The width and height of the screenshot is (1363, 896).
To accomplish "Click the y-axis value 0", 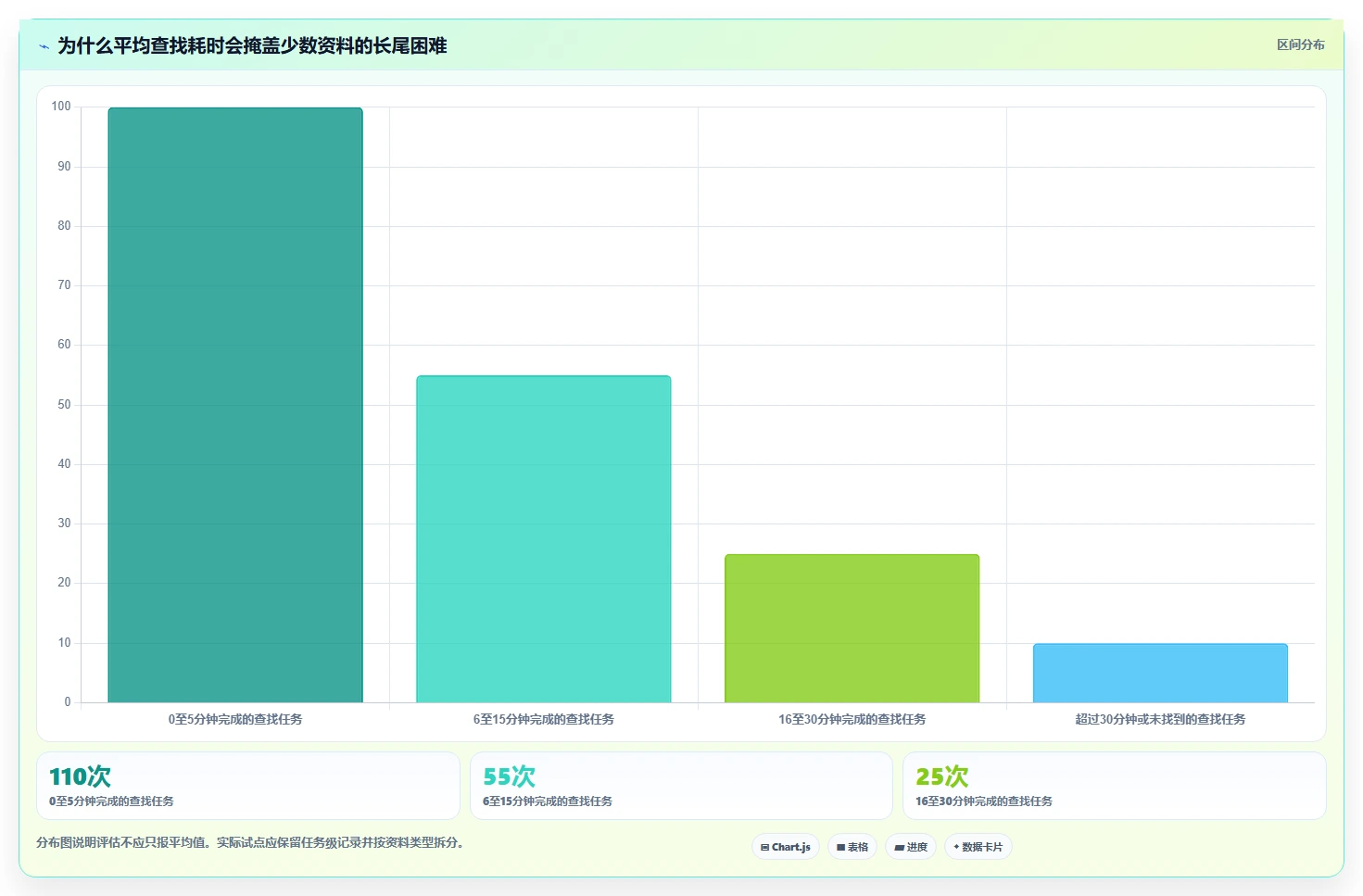I will pyautogui.click(x=68, y=702).
